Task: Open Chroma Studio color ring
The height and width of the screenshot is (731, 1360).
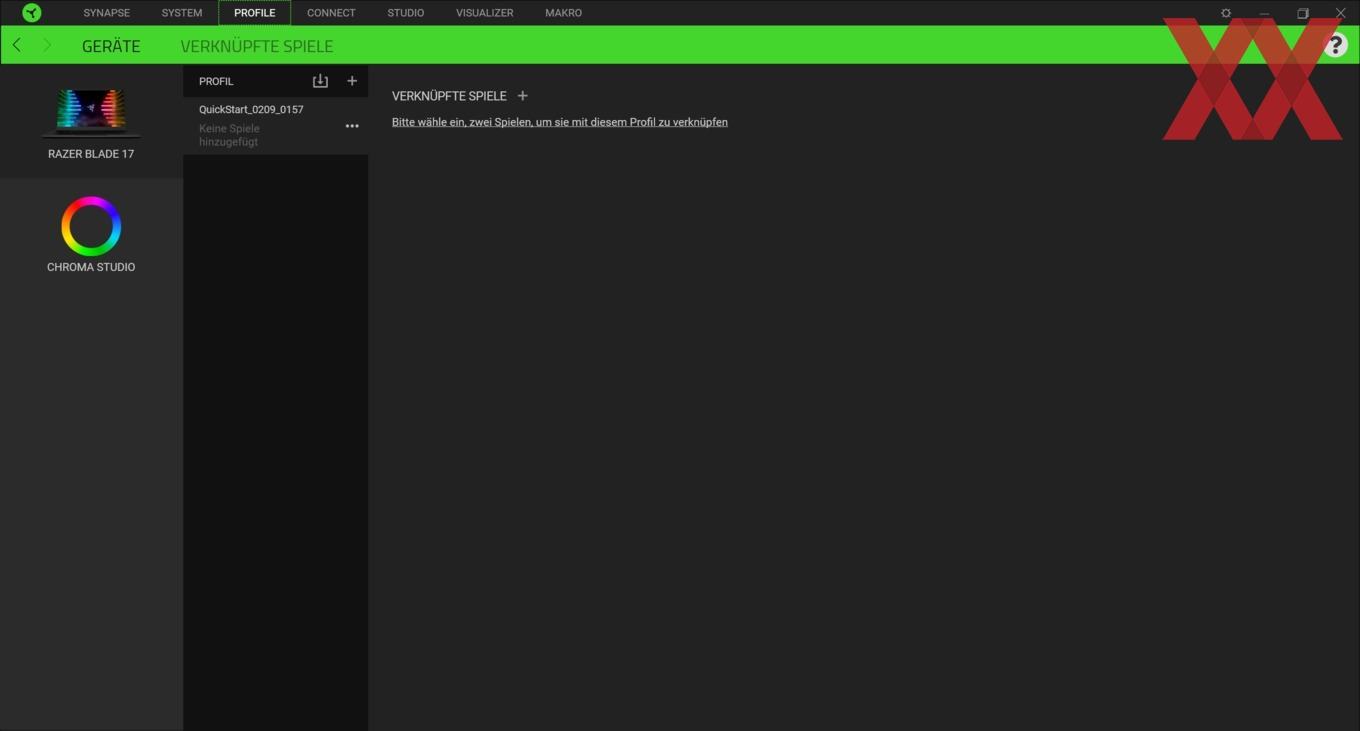Action: pos(91,227)
